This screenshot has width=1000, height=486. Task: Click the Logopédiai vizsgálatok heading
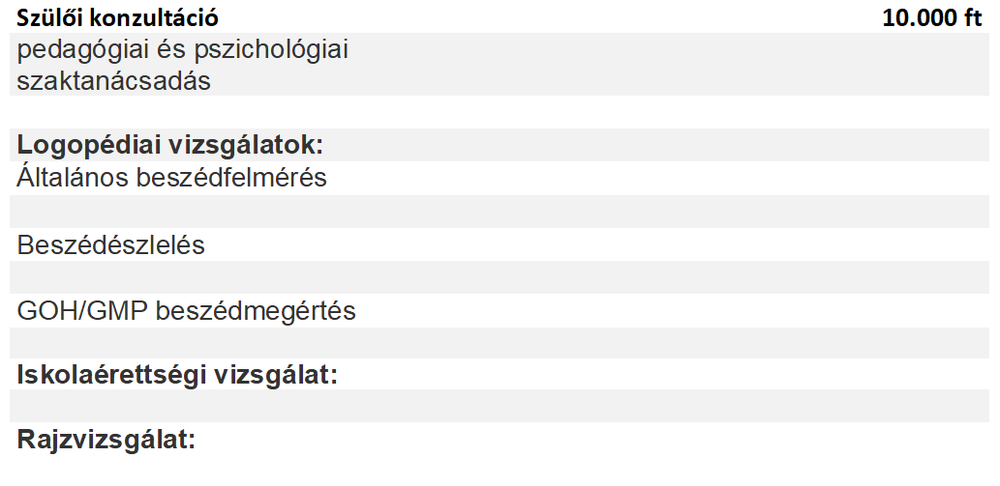170,144
